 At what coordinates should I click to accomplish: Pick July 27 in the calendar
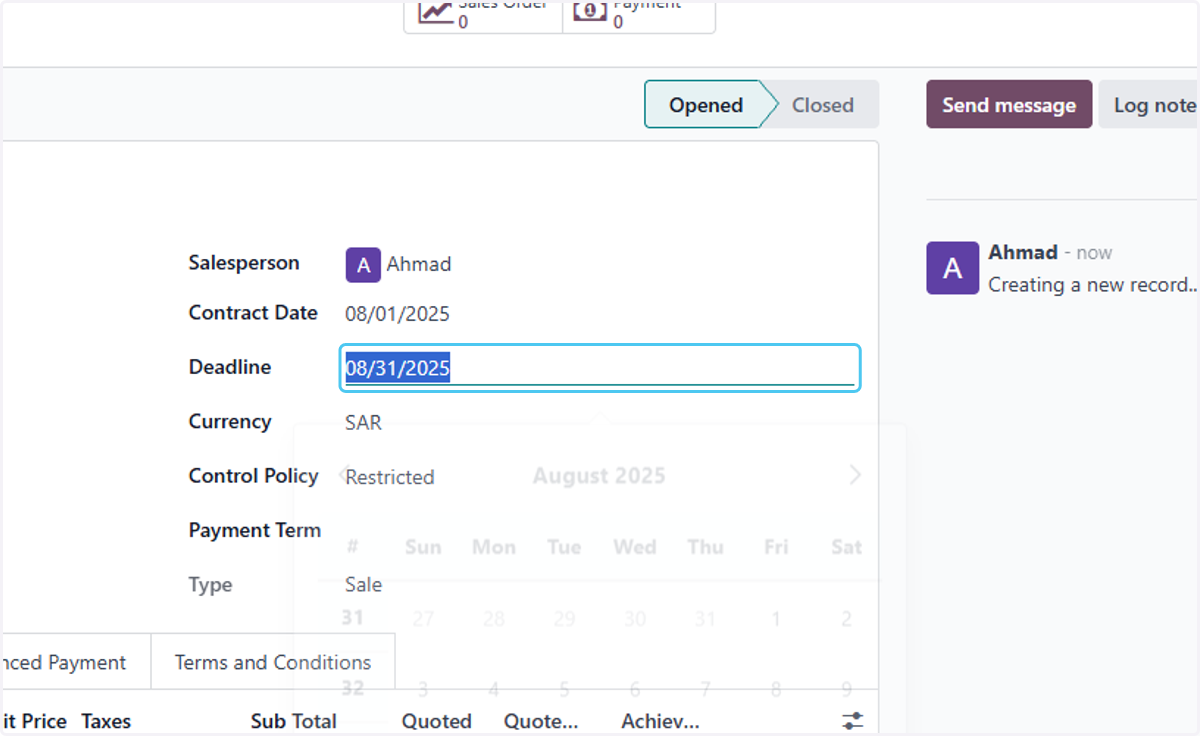[423, 619]
